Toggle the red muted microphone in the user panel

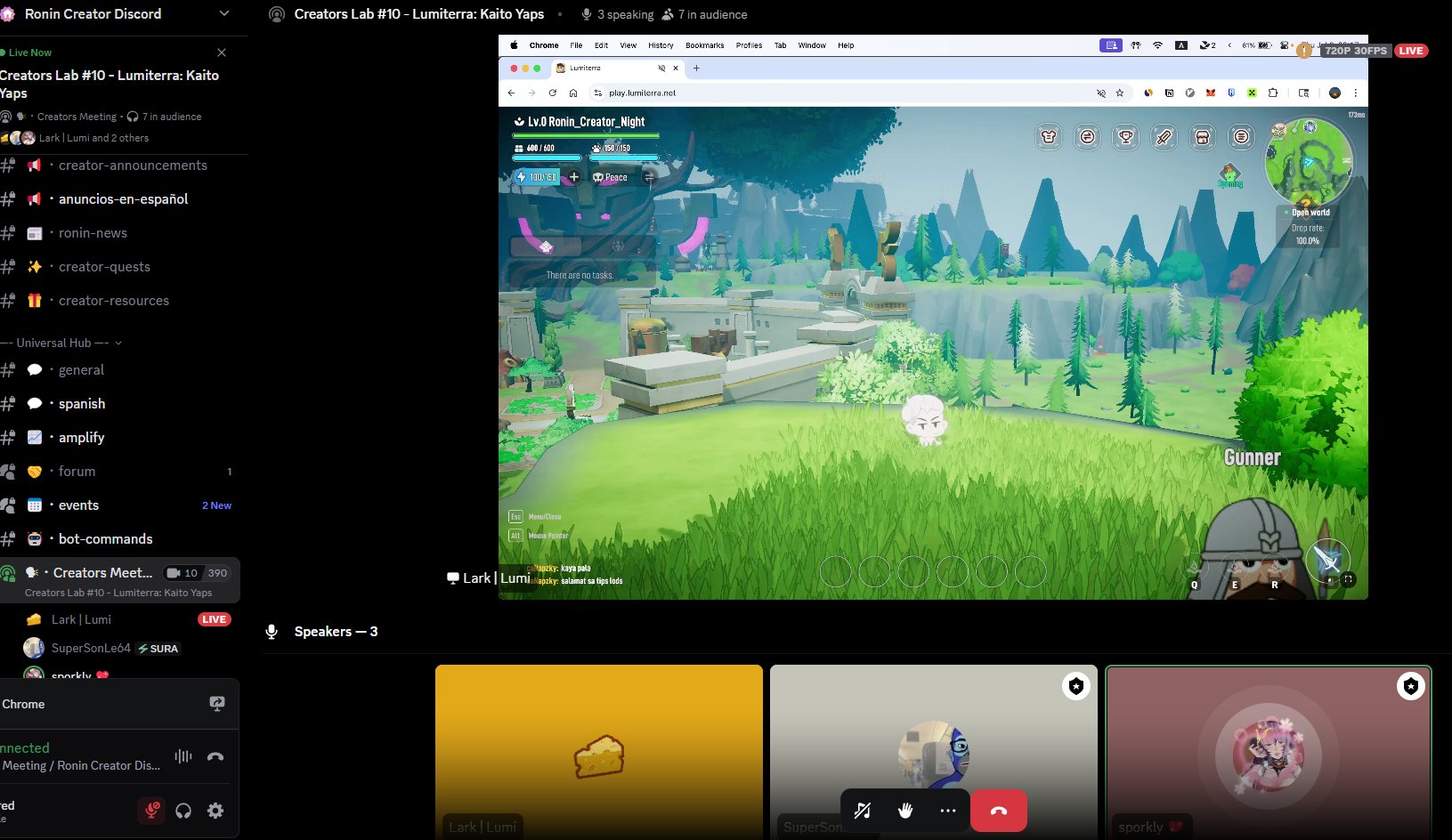152,811
